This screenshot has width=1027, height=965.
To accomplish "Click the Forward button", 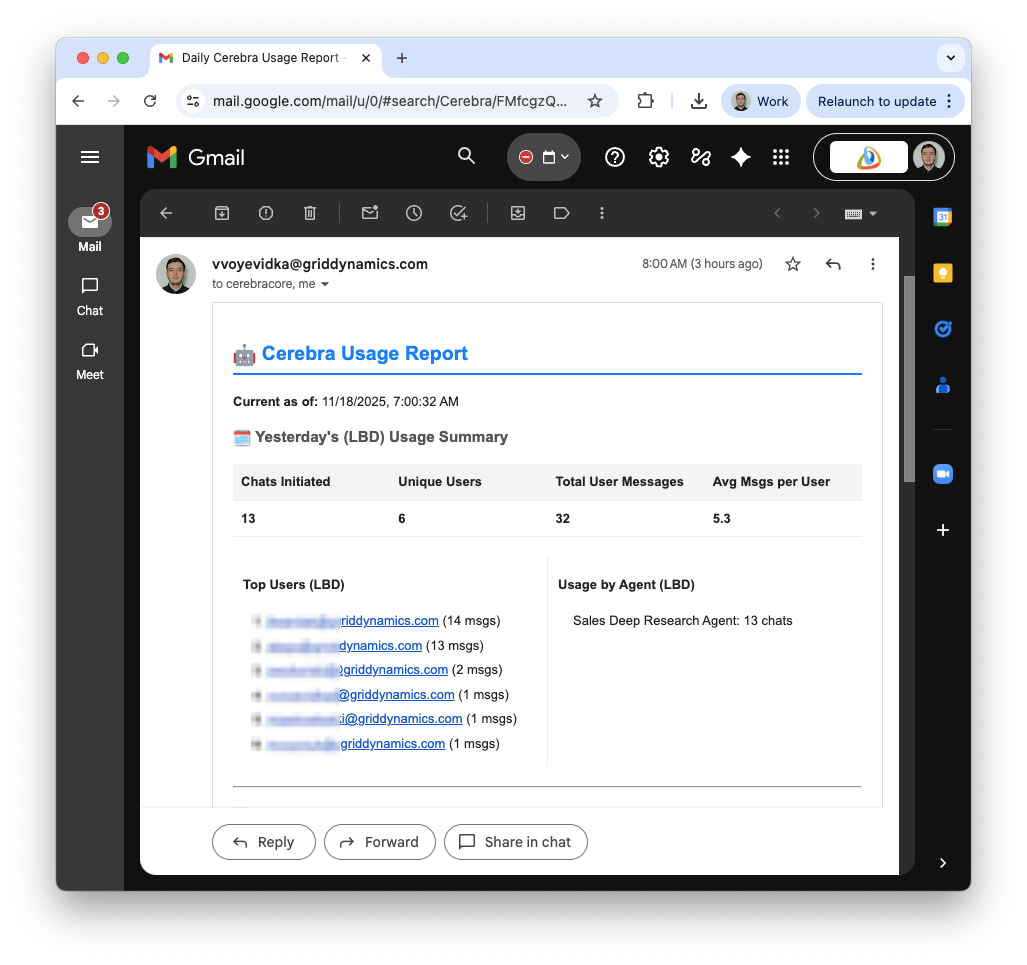I will click(380, 842).
